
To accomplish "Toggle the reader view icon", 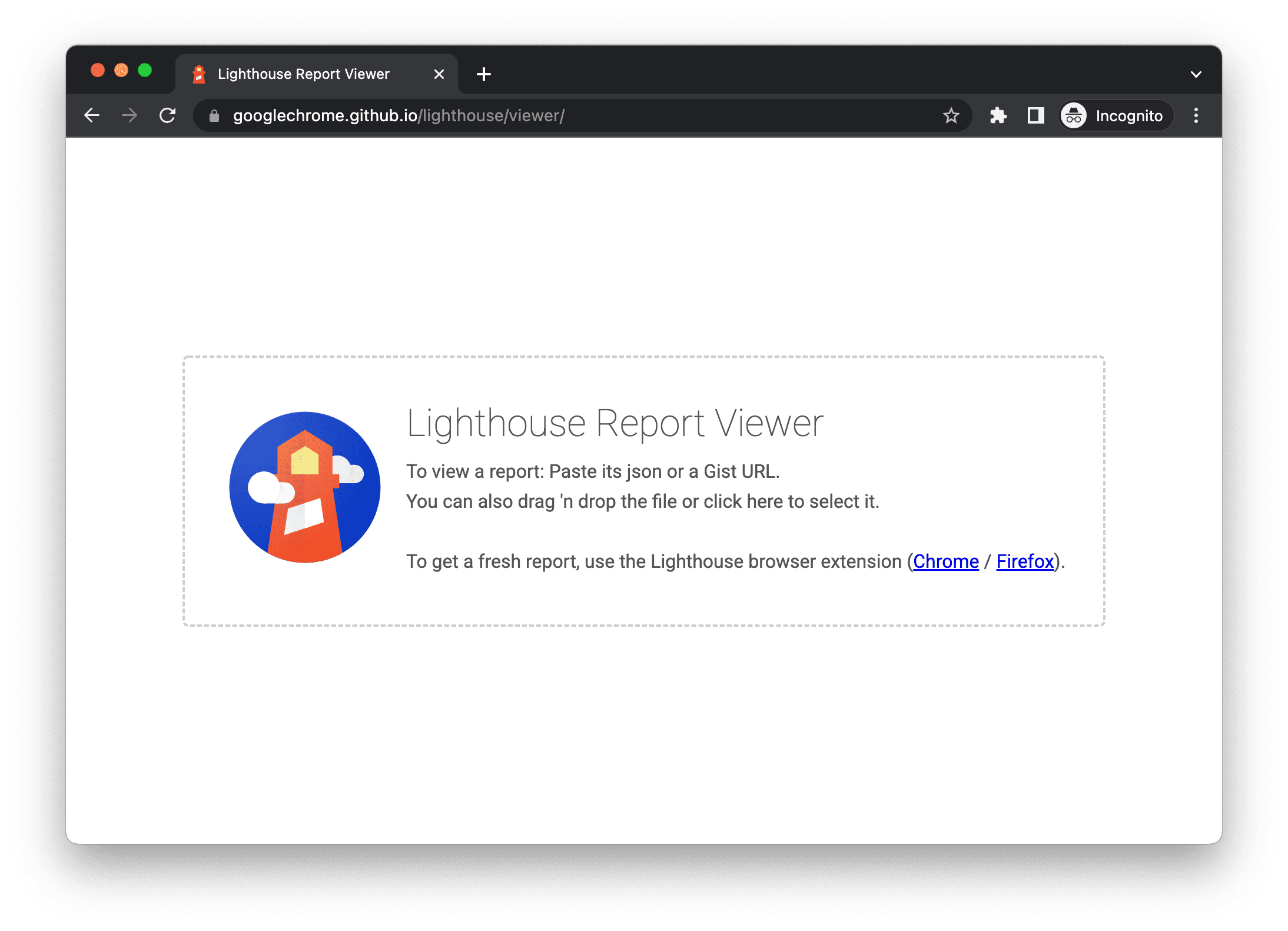I will [1035, 114].
